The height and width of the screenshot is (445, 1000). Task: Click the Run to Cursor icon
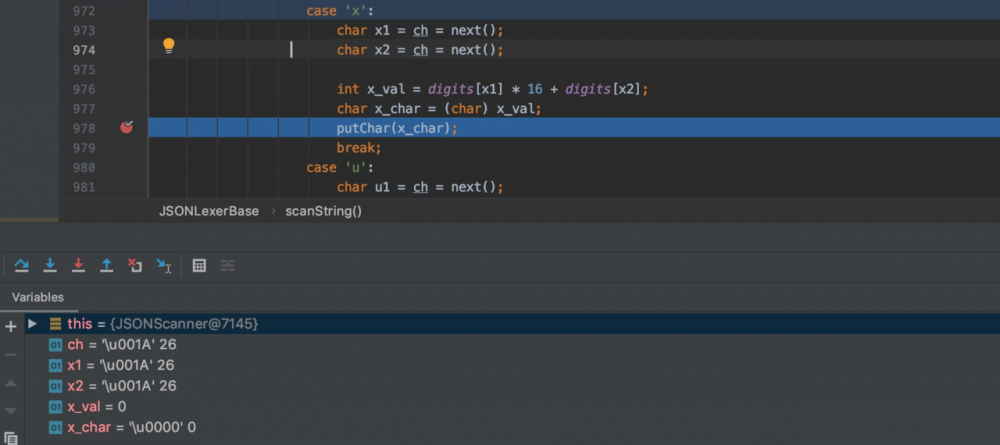click(164, 266)
